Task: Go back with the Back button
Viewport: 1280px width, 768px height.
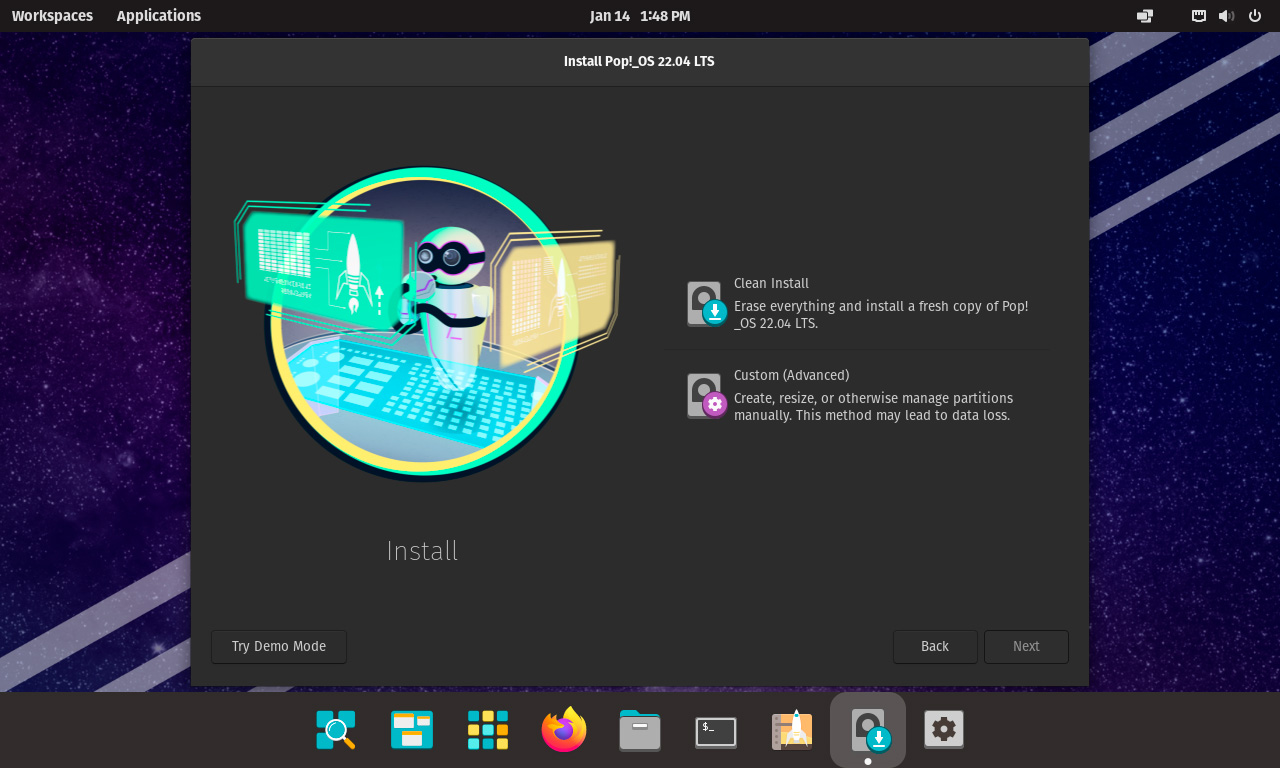Action: point(935,647)
